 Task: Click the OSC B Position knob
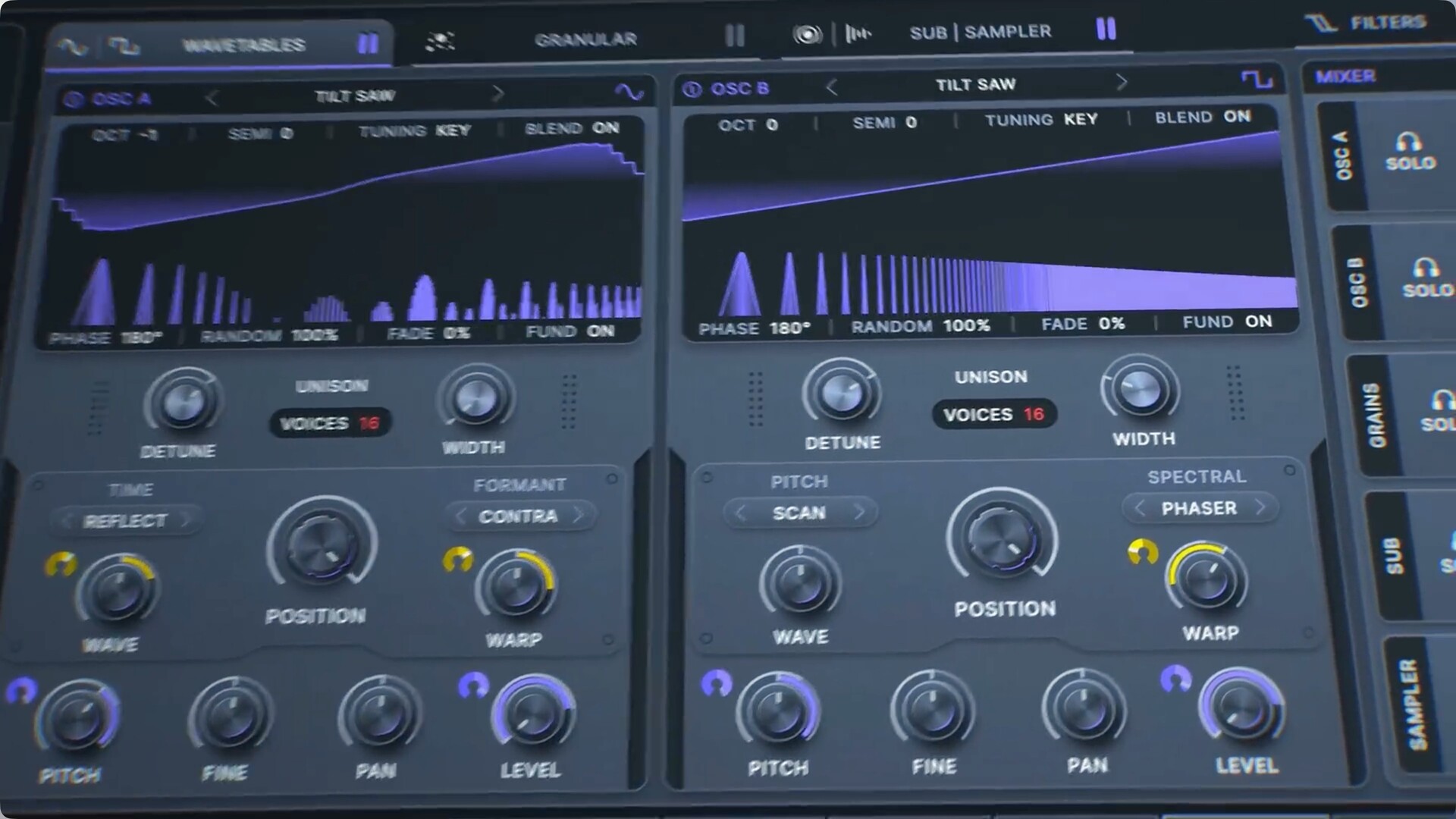(1002, 538)
